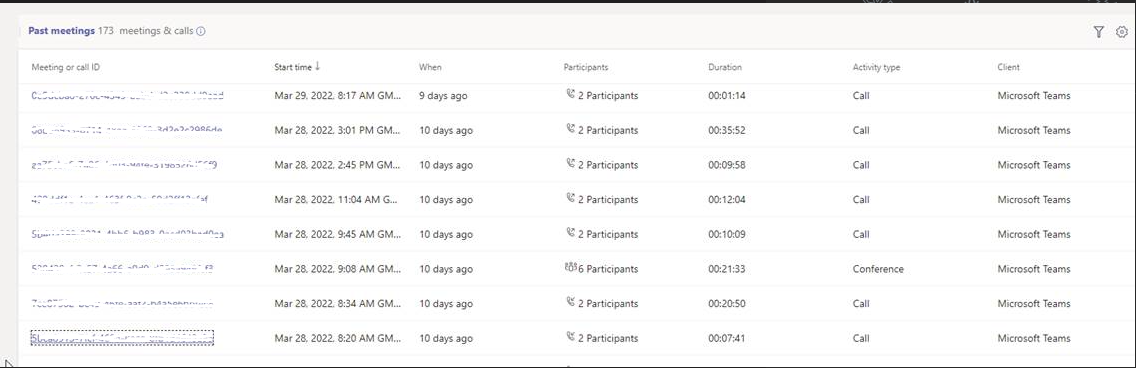Screen dimensions: 1136x368
Task: Click the Client column header
Action: (1008, 67)
